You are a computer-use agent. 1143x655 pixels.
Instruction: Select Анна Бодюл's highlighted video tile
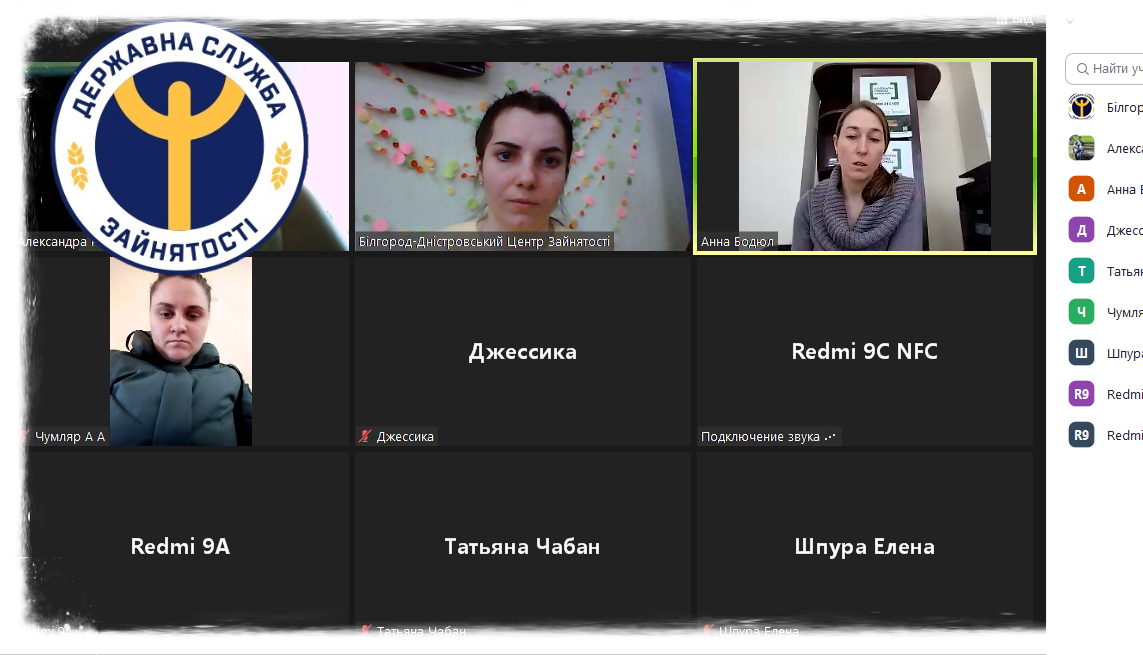coord(865,156)
